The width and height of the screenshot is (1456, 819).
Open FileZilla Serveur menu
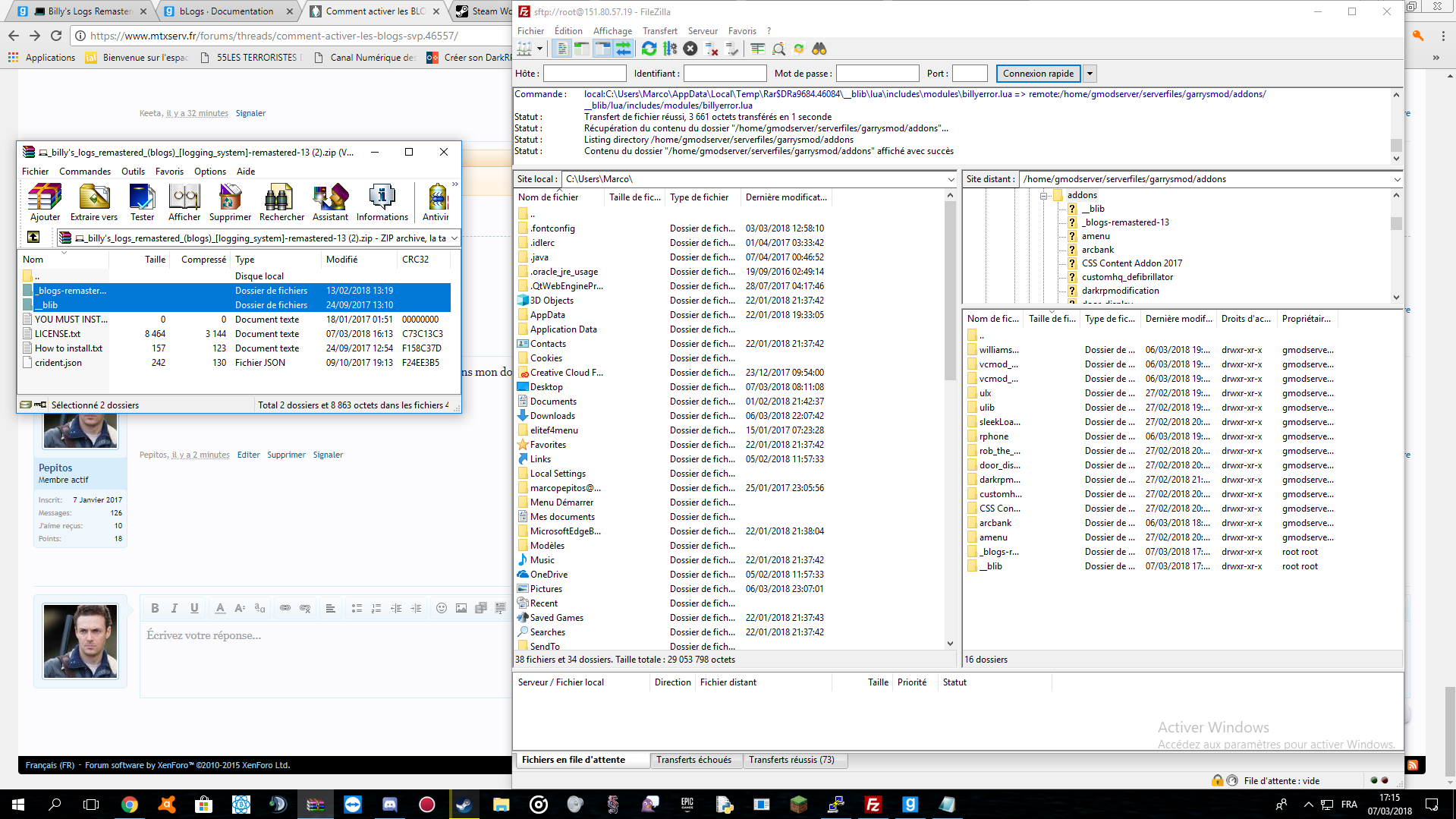[703, 31]
